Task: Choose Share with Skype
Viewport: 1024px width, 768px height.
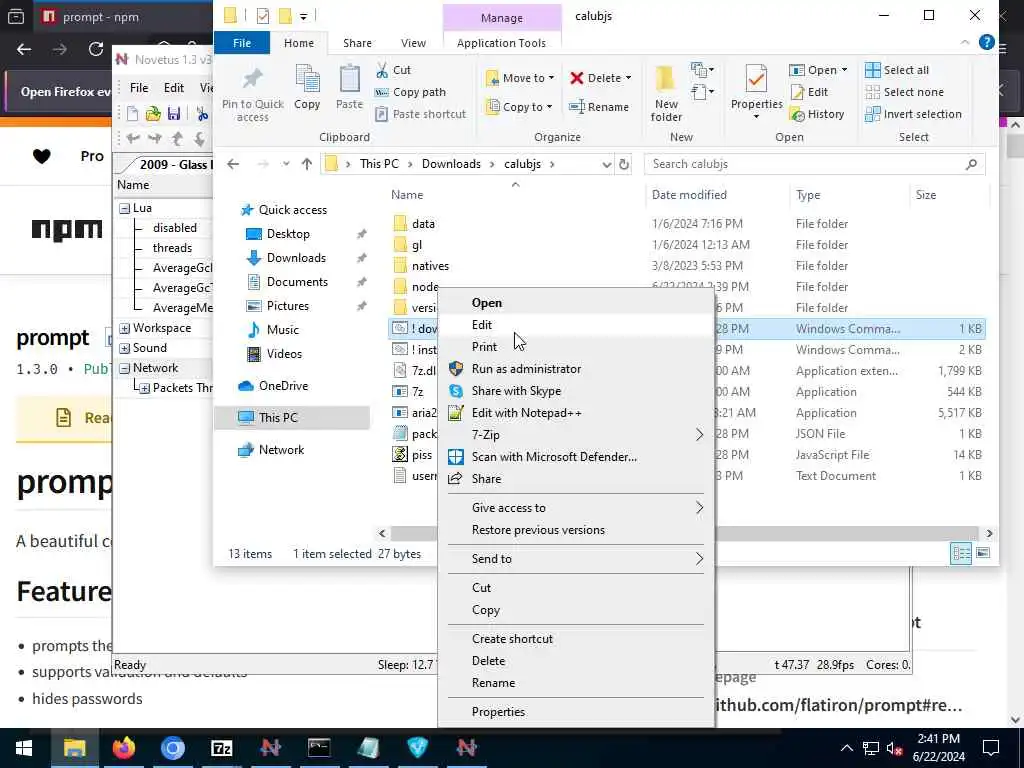Action: click(x=575, y=391)
